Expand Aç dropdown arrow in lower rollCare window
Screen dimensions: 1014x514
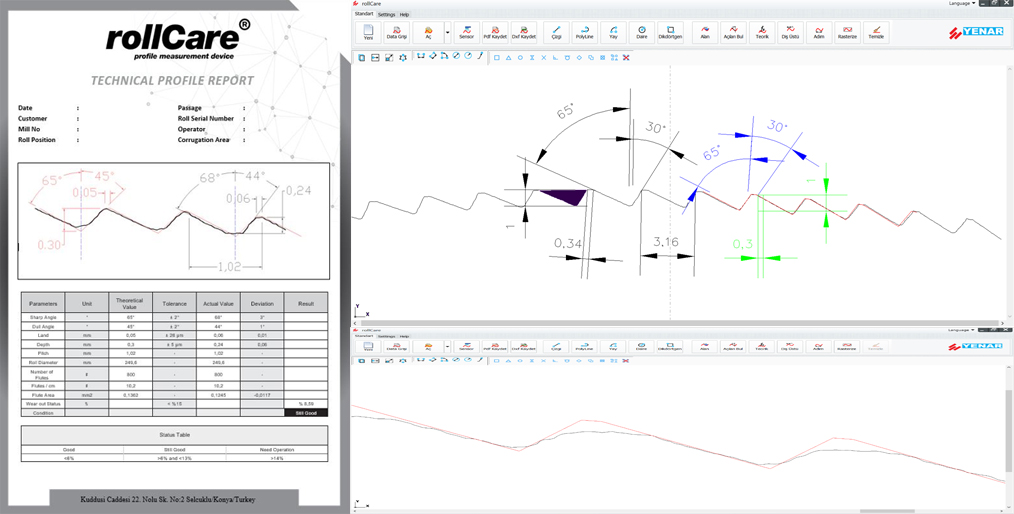[x=448, y=347]
